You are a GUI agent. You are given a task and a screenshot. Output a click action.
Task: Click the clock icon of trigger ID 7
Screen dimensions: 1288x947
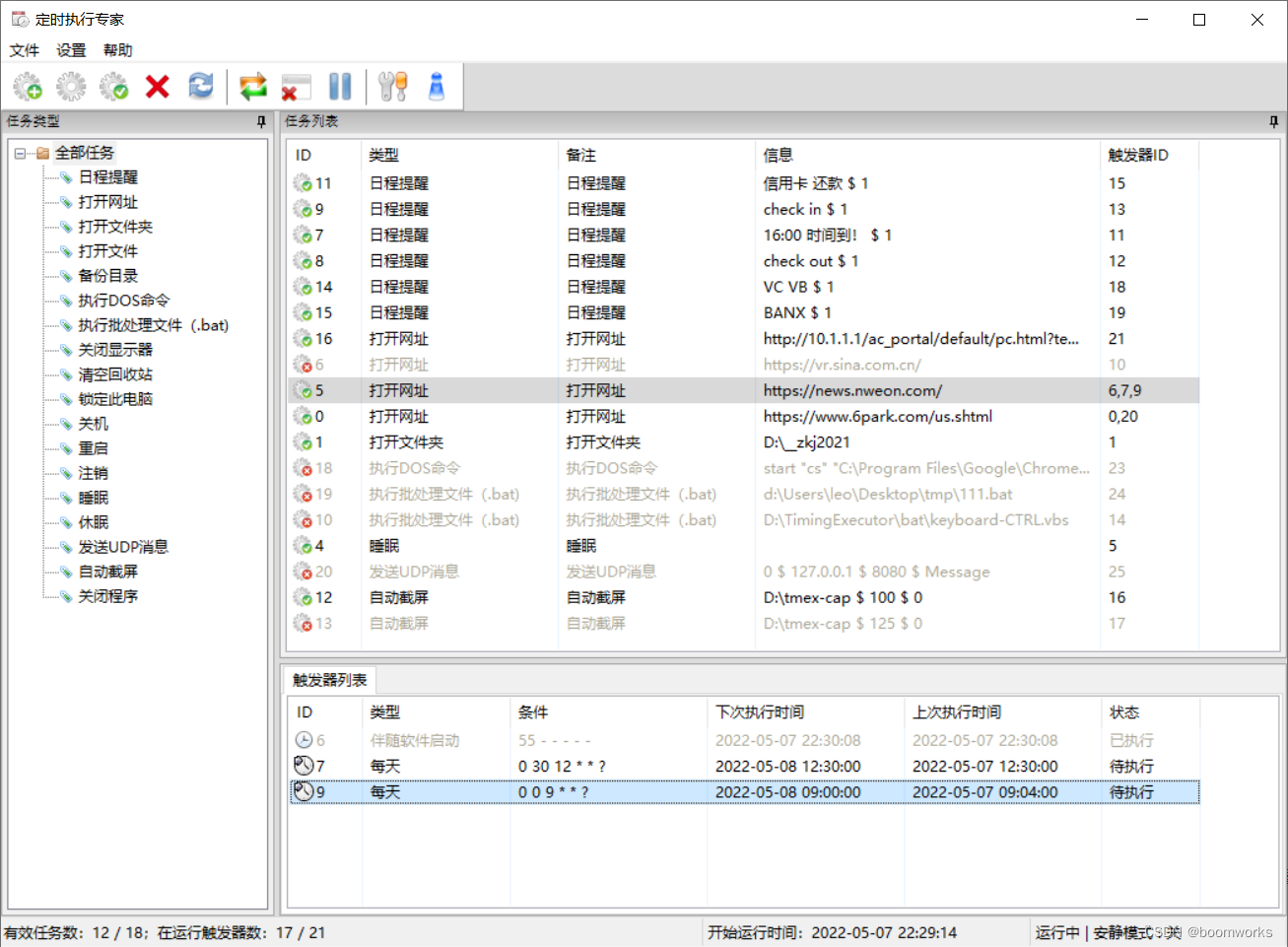pyautogui.click(x=304, y=766)
